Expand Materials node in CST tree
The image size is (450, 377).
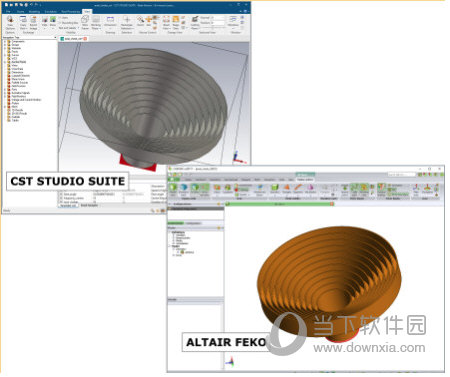pyautogui.click(x=5, y=48)
